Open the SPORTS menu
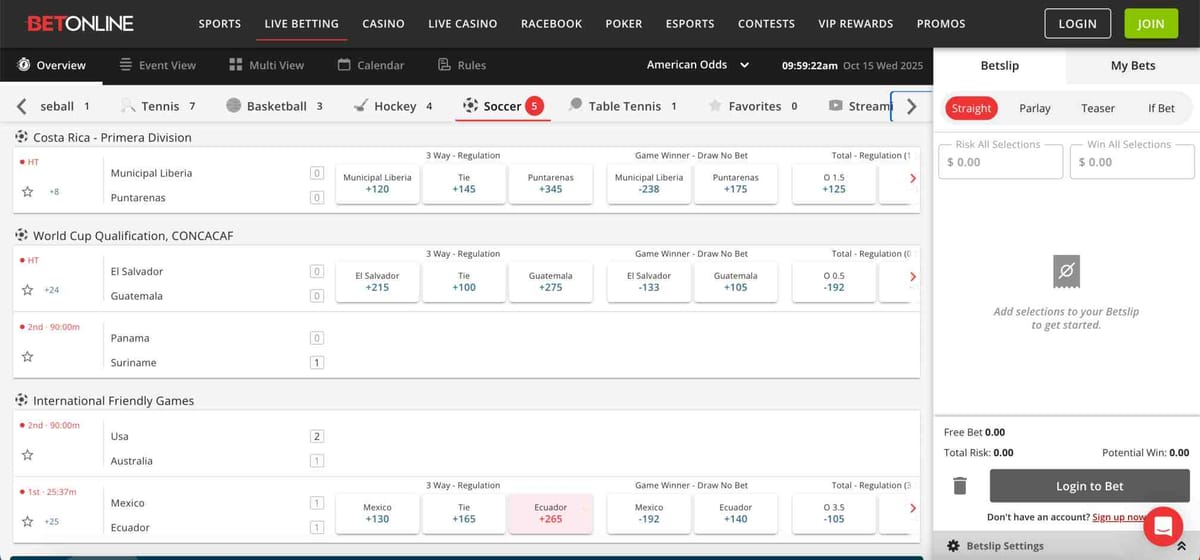 pyautogui.click(x=220, y=23)
